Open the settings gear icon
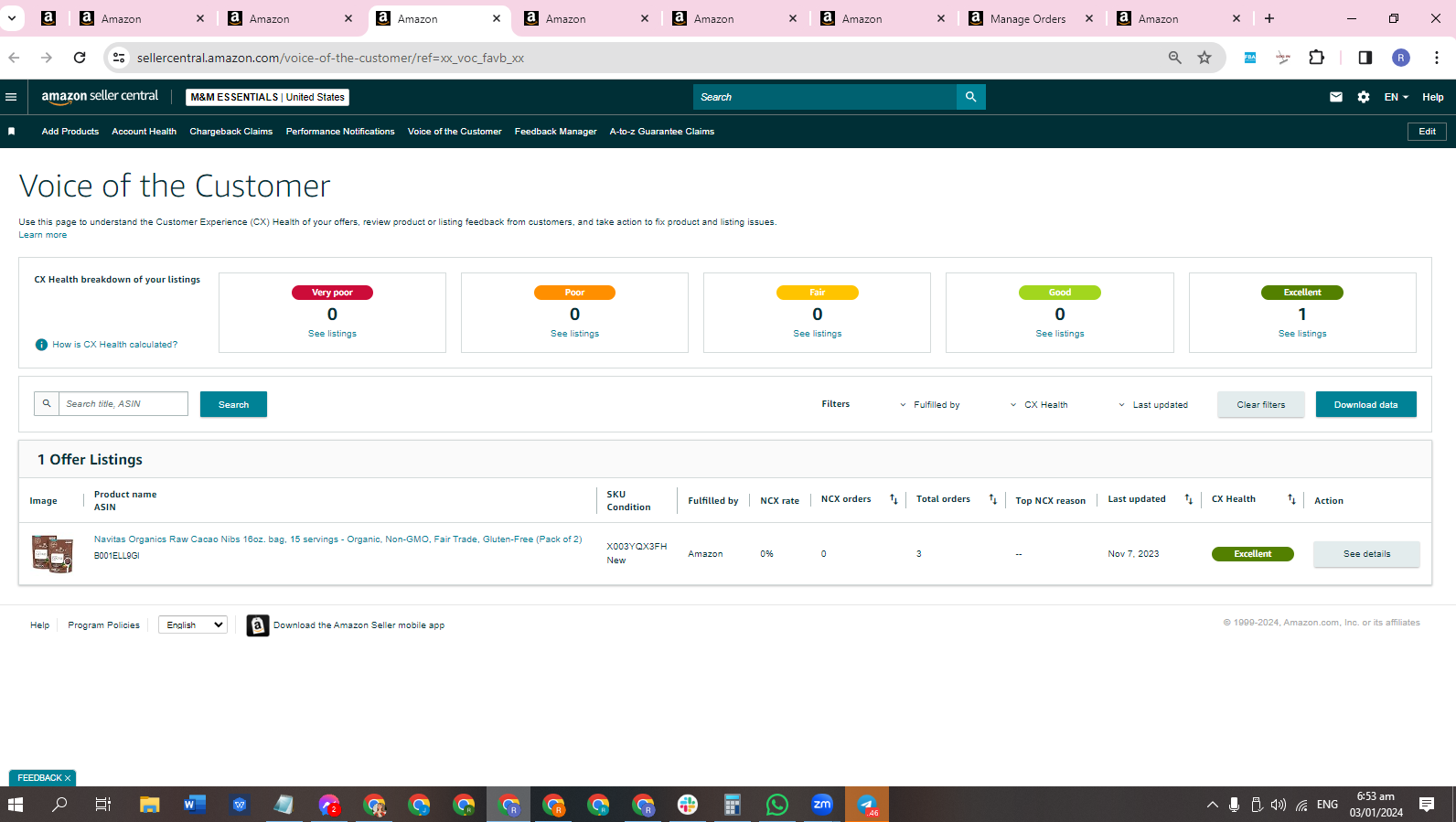1456x822 pixels. (1364, 97)
